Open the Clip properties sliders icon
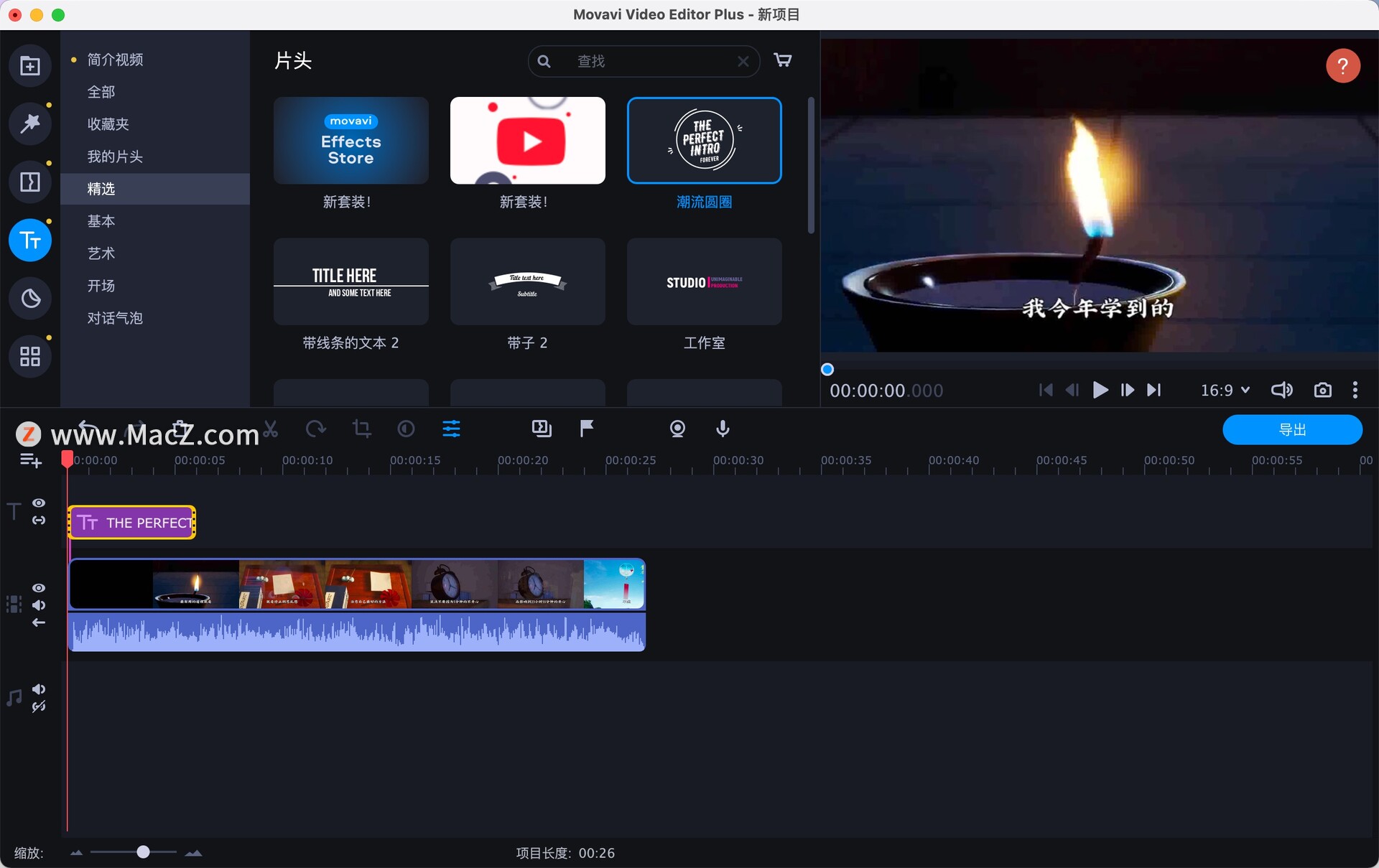Viewport: 1379px width, 868px height. tap(451, 429)
